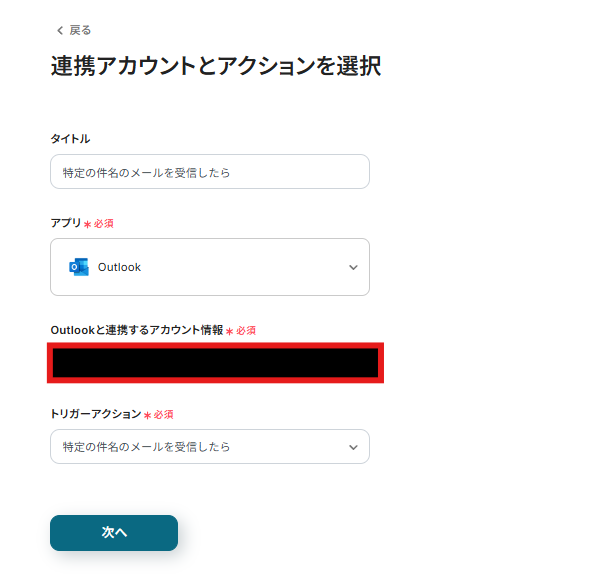This screenshot has height=580, width=613.
Task: Click the back chevron arrow icon
Action: pyautogui.click(x=60, y=30)
